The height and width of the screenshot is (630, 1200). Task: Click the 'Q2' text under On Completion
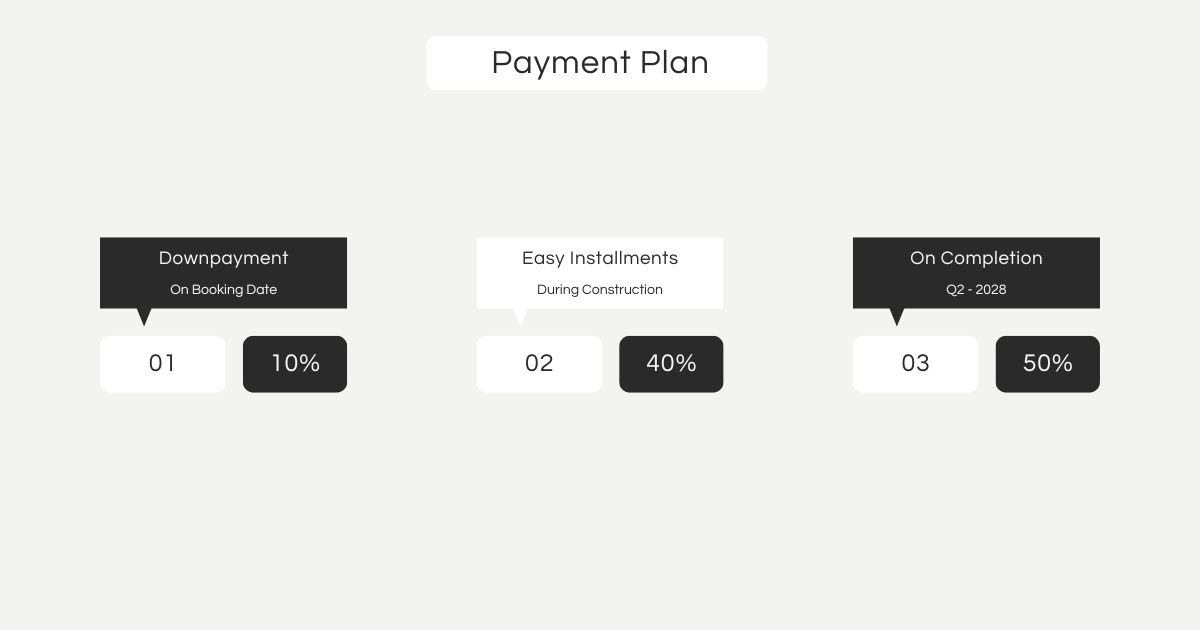[x=954, y=290]
